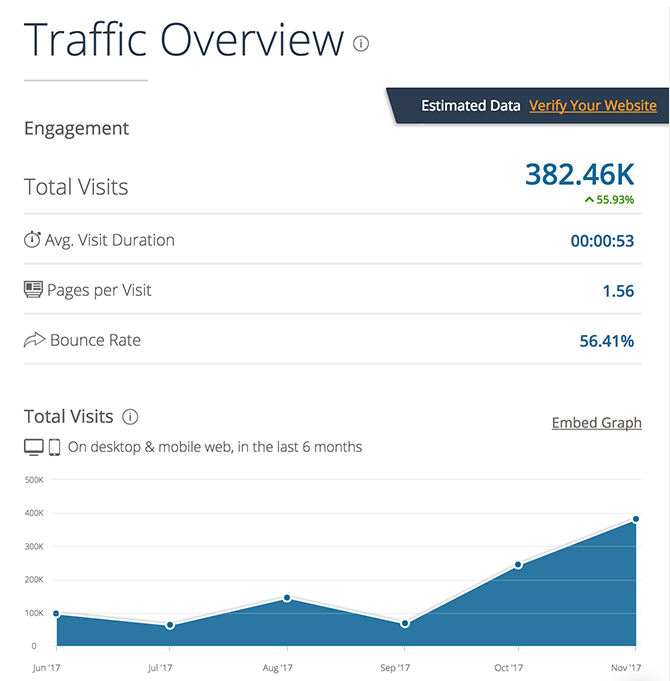This screenshot has width=670, height=681.
Task: Click the stopwatch icon for Avg. Visit Duration
Action: [32, 240]
